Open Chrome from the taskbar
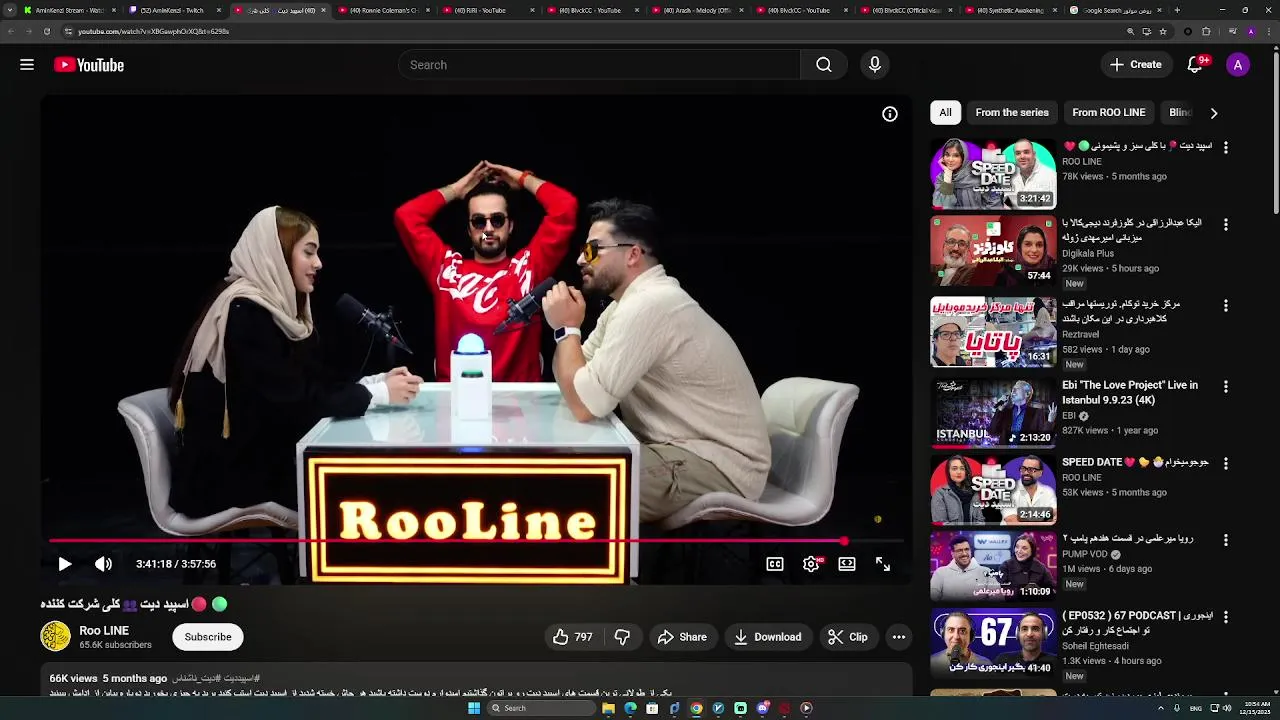This screenshot has width=1280, height=720. click(696, 708)
